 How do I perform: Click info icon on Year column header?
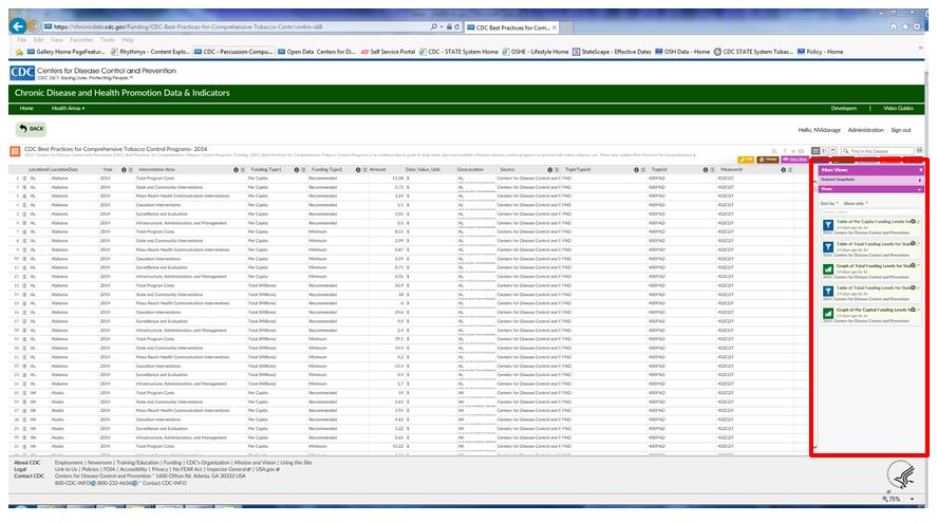coord(124,170)
